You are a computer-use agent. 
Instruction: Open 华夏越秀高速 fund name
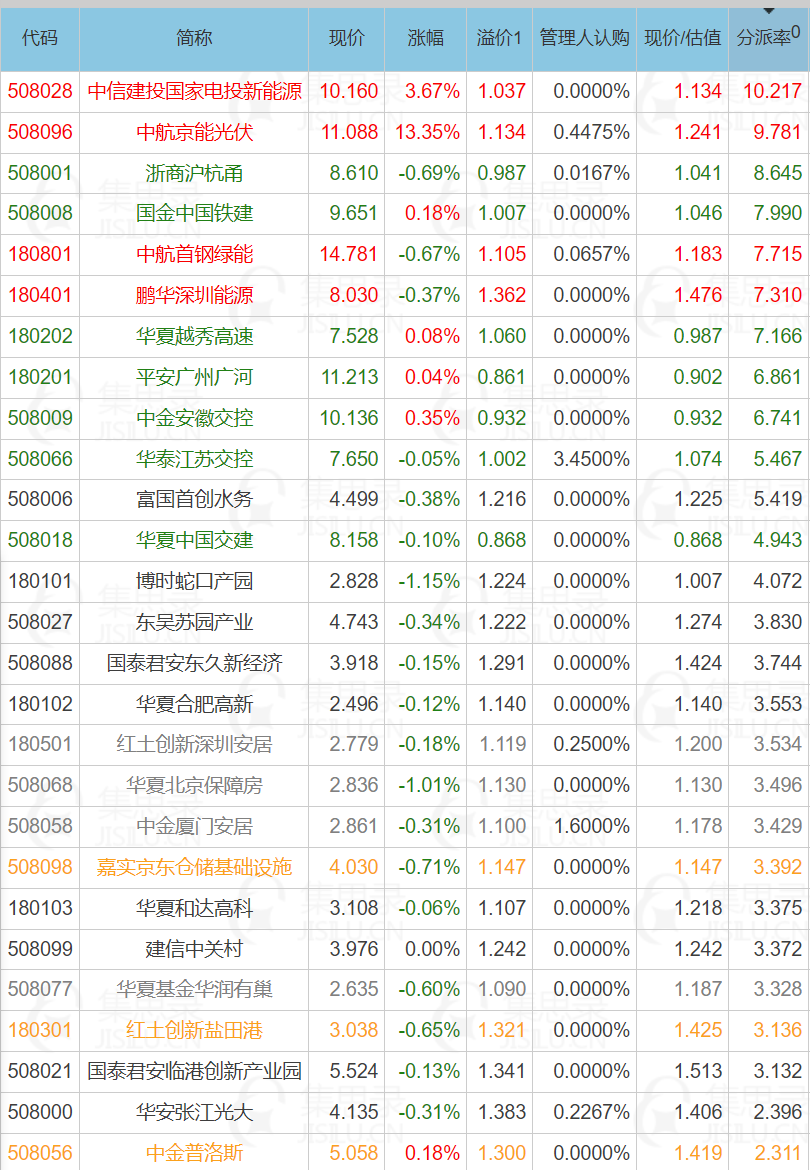point(195,337)
